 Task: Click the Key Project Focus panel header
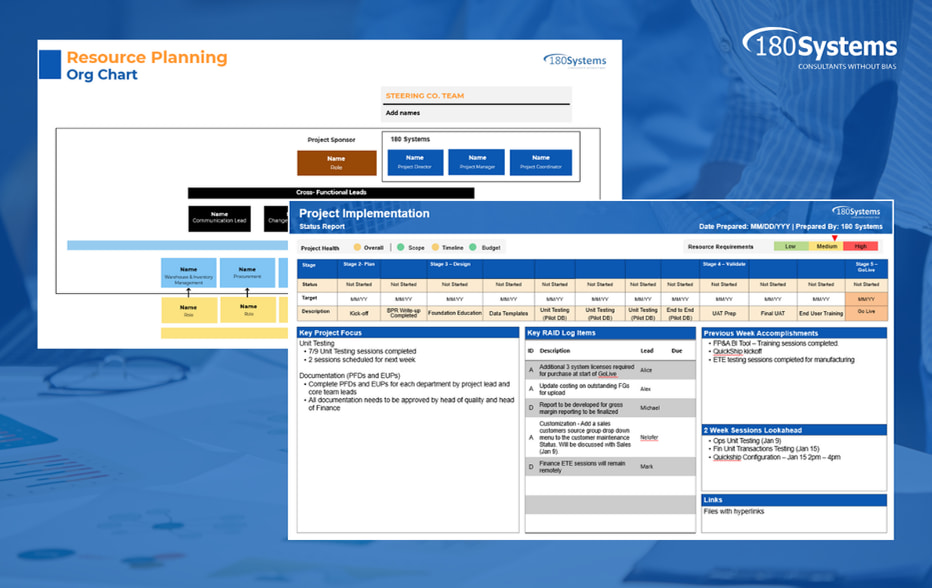pyautogui.click(x=408, y=333)
